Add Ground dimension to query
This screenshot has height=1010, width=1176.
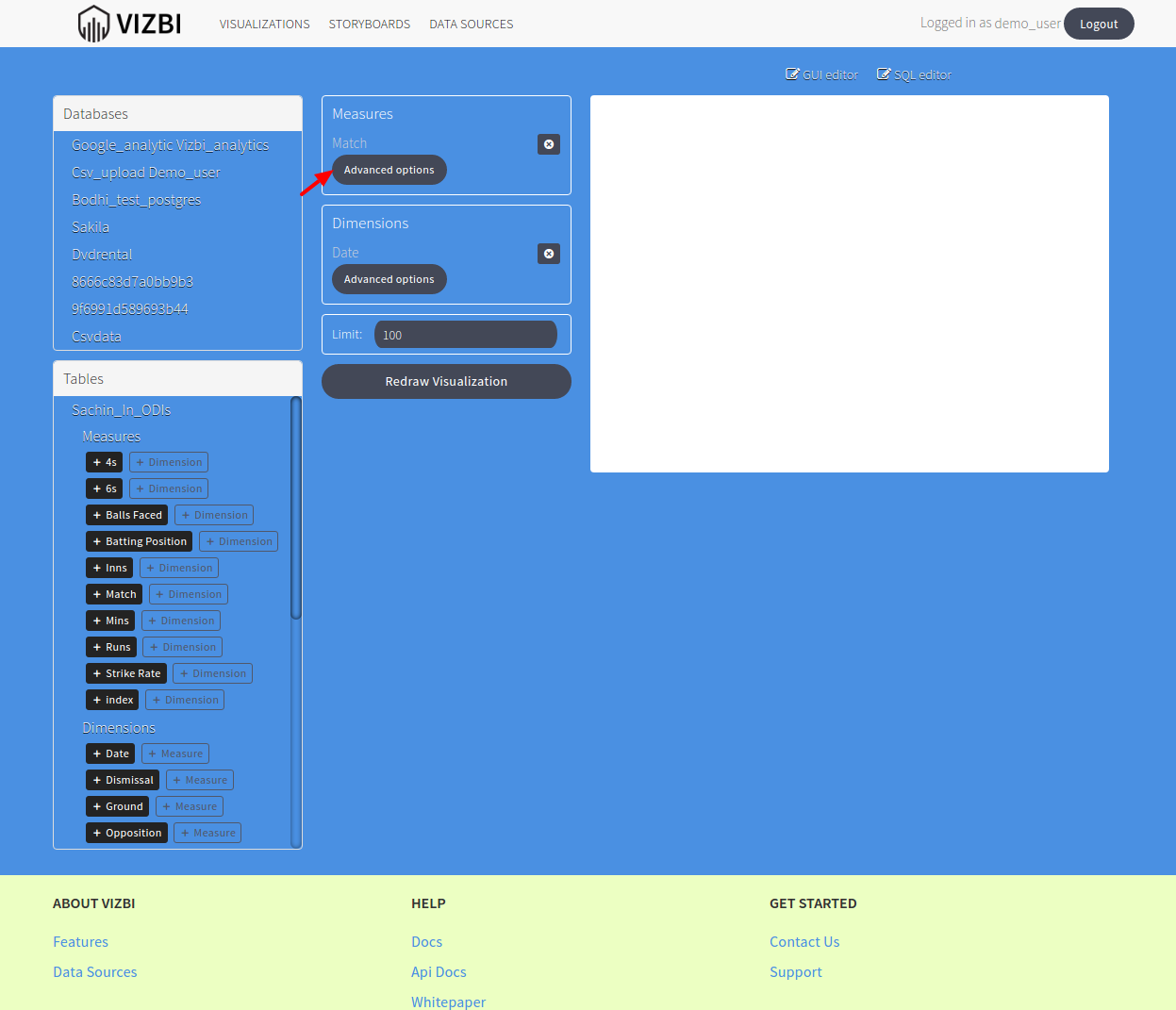point(117,806)
